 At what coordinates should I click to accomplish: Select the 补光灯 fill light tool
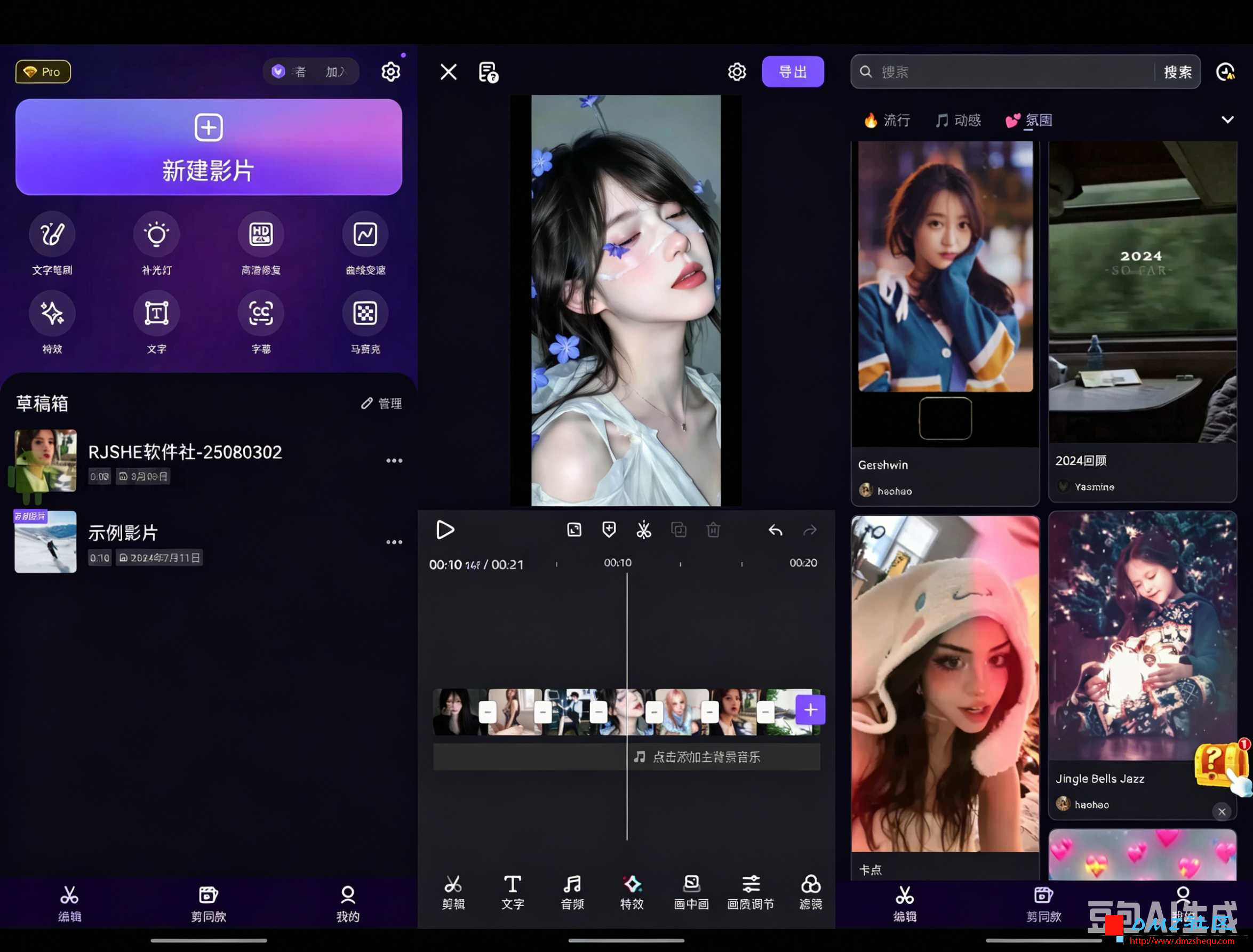[x=156, y=244]
